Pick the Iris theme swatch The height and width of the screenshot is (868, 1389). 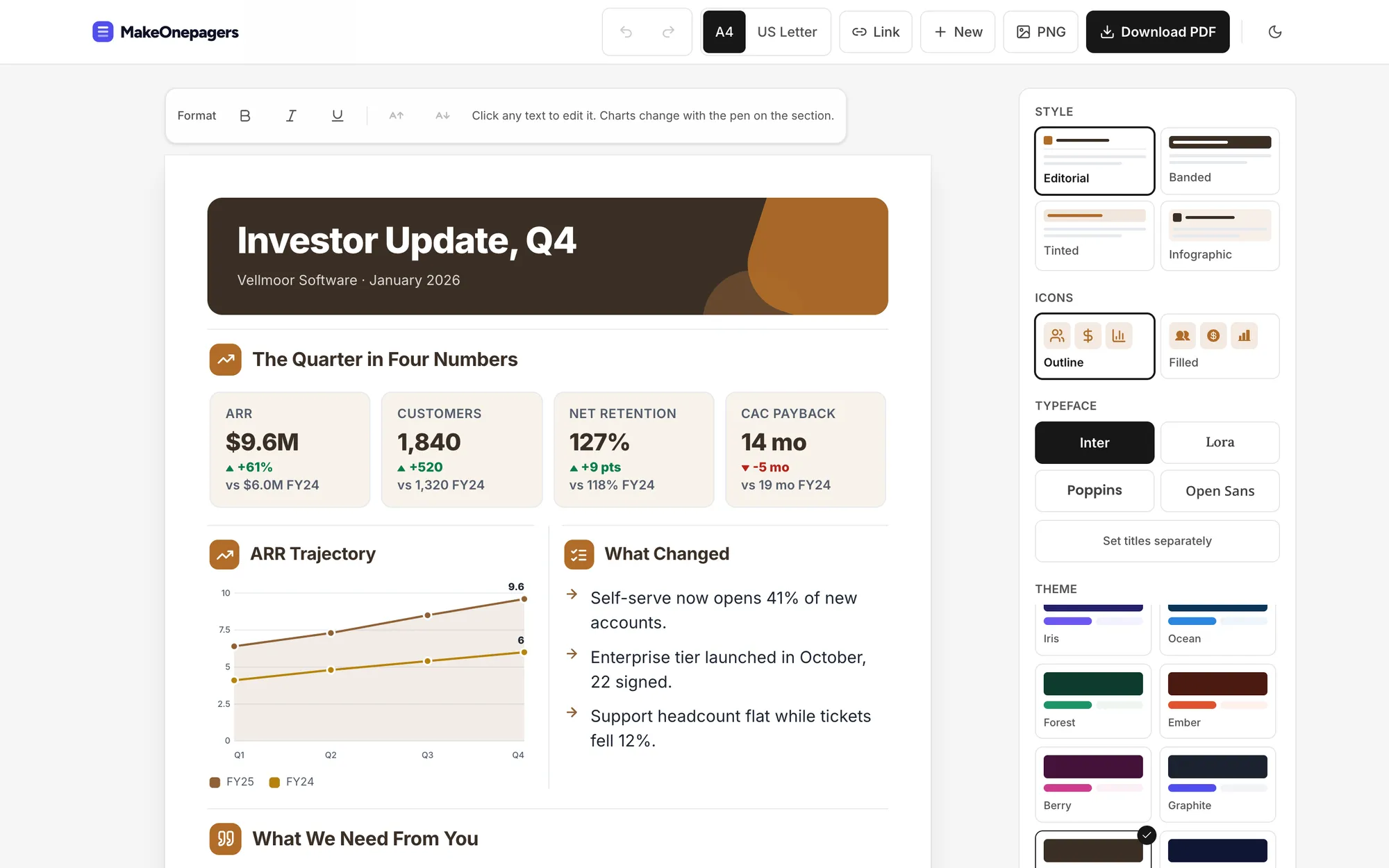point(1093,629)
